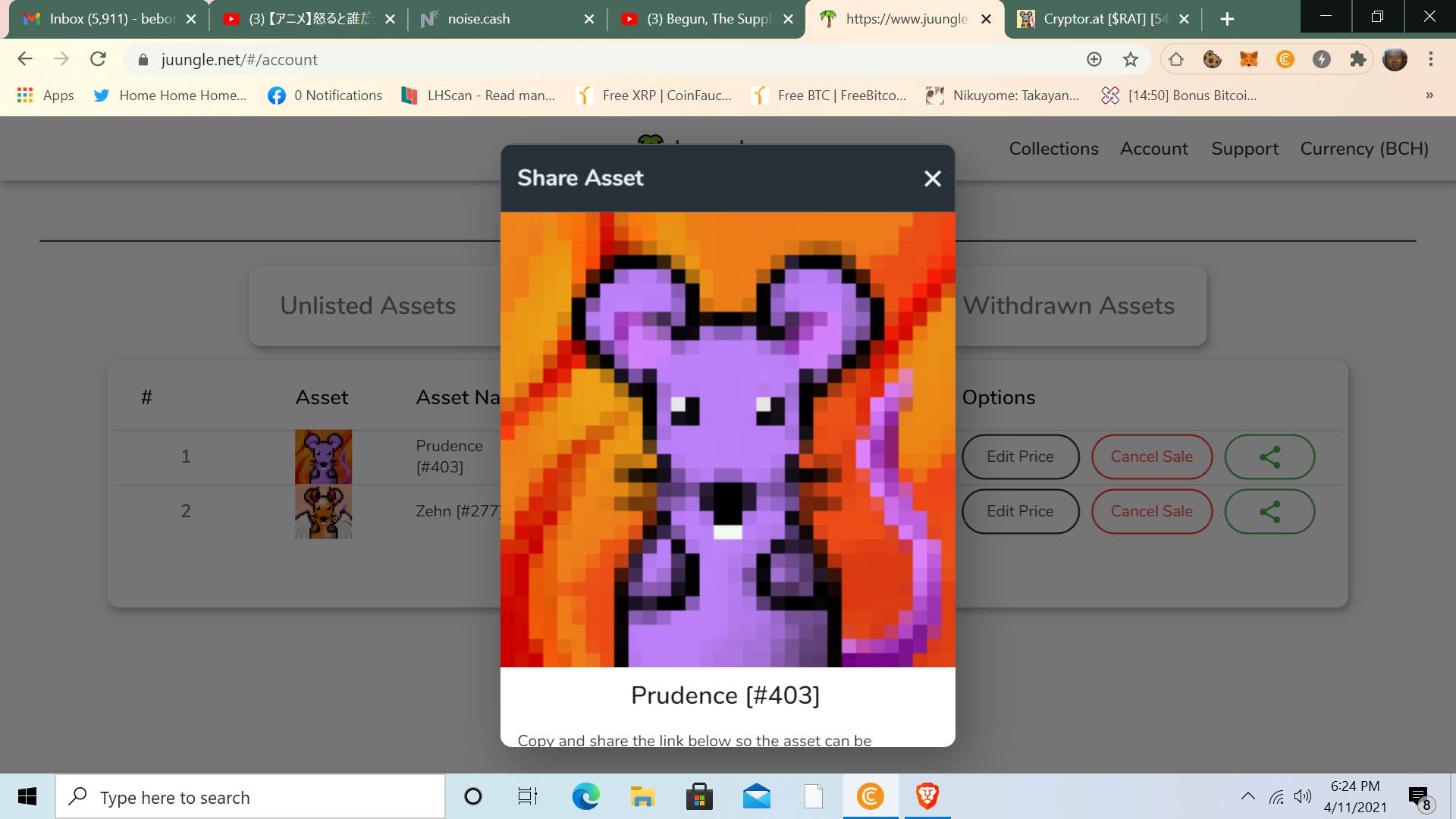
Task: Open the Facebook 0 Notifications bookmark
Action: [325, 96]
